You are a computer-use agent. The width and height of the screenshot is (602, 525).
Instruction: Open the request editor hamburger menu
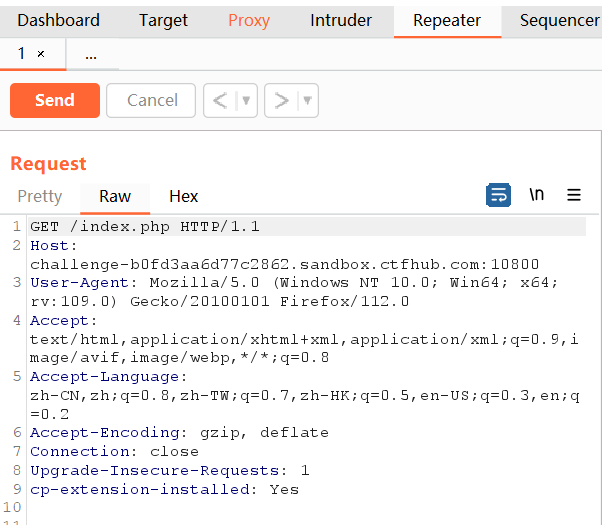coord(574,195)
